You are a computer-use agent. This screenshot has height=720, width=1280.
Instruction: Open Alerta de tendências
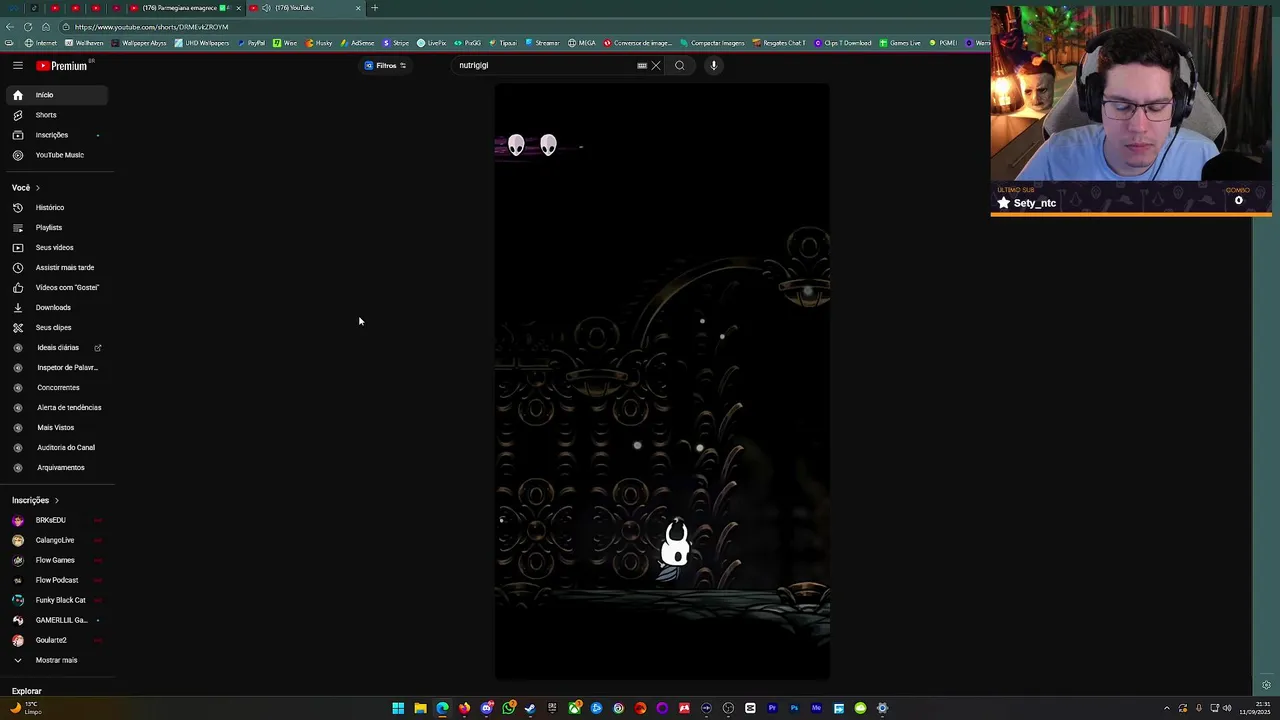pos(55,408)
